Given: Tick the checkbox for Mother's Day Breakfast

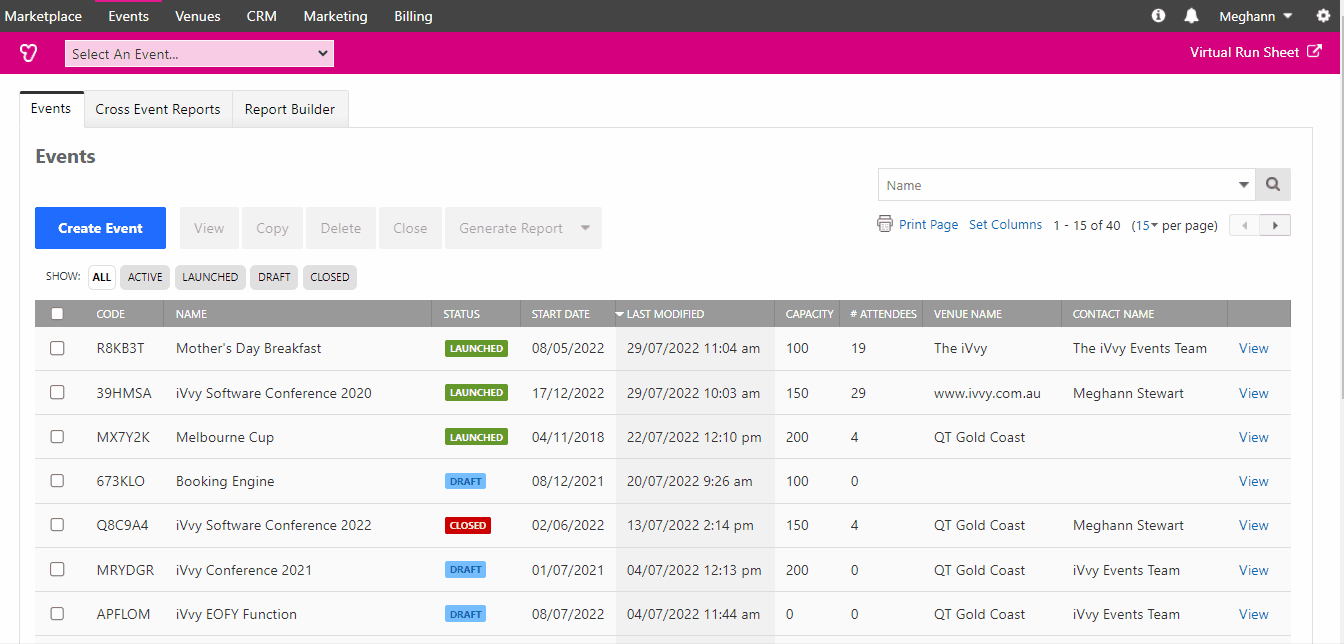Looking at the screenshot, I should click(x=57, y=348).
